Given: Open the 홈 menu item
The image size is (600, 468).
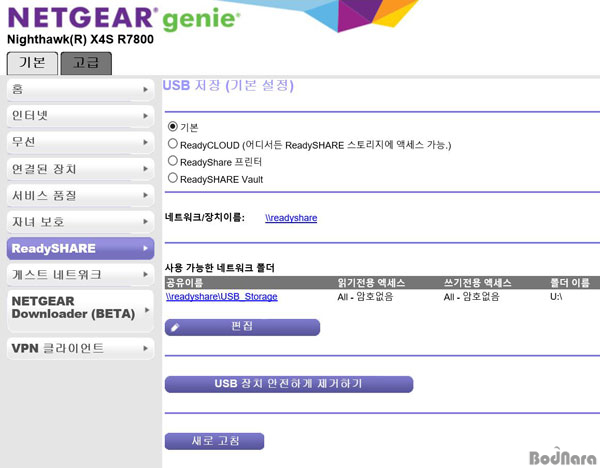Looking at the screenshot, I should point(80,90).
